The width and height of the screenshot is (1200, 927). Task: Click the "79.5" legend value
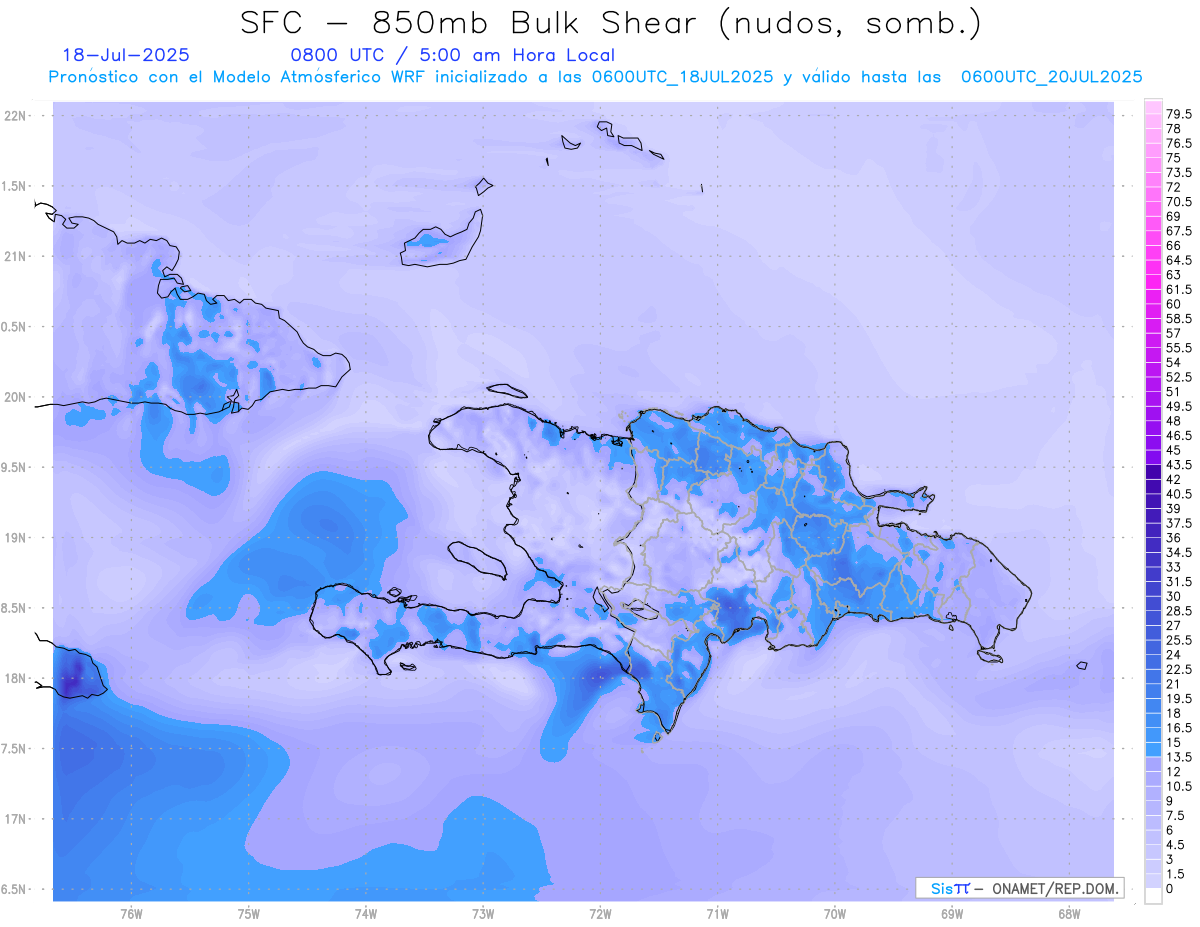(x=1178, y=115)
